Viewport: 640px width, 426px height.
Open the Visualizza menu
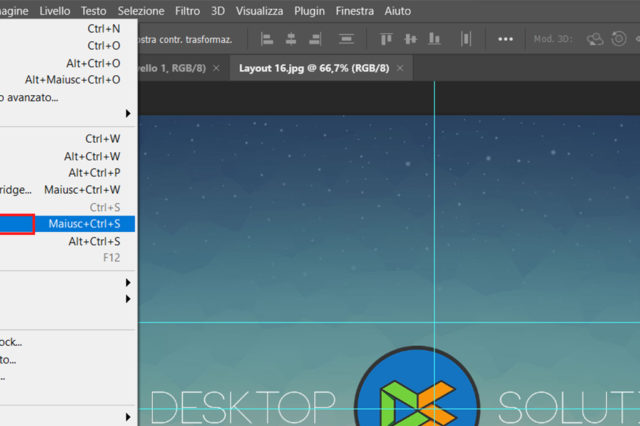[x=259, y=11]
